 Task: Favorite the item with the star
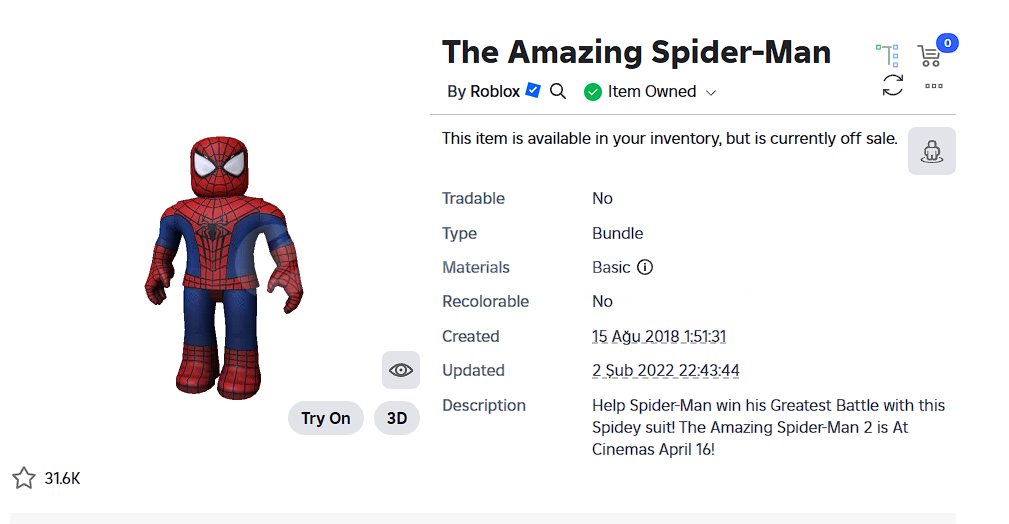24,478
